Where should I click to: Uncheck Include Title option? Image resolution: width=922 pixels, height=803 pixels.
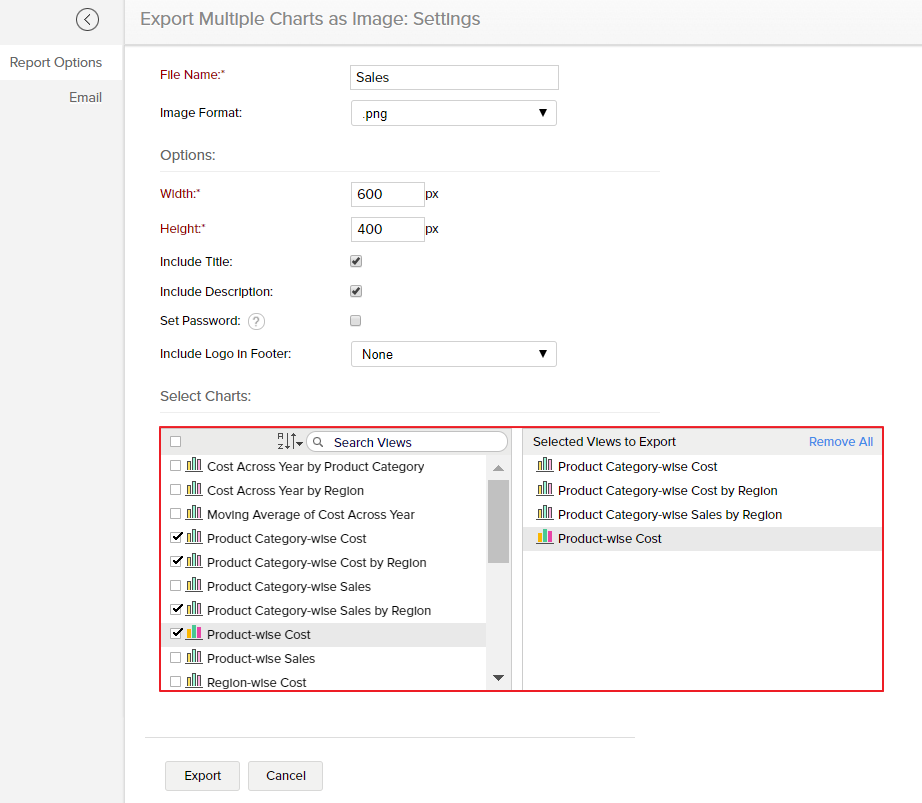[355, 260]
